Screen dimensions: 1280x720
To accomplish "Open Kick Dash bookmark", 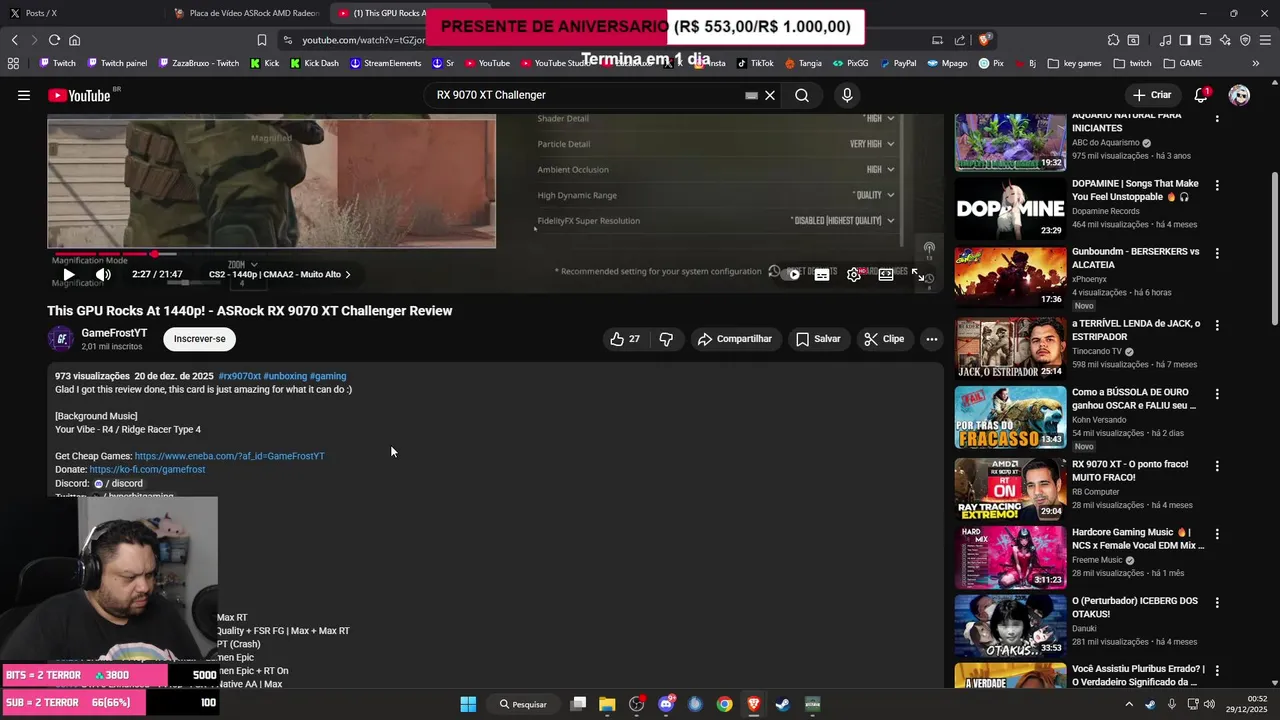I will (x=314, y=63).
